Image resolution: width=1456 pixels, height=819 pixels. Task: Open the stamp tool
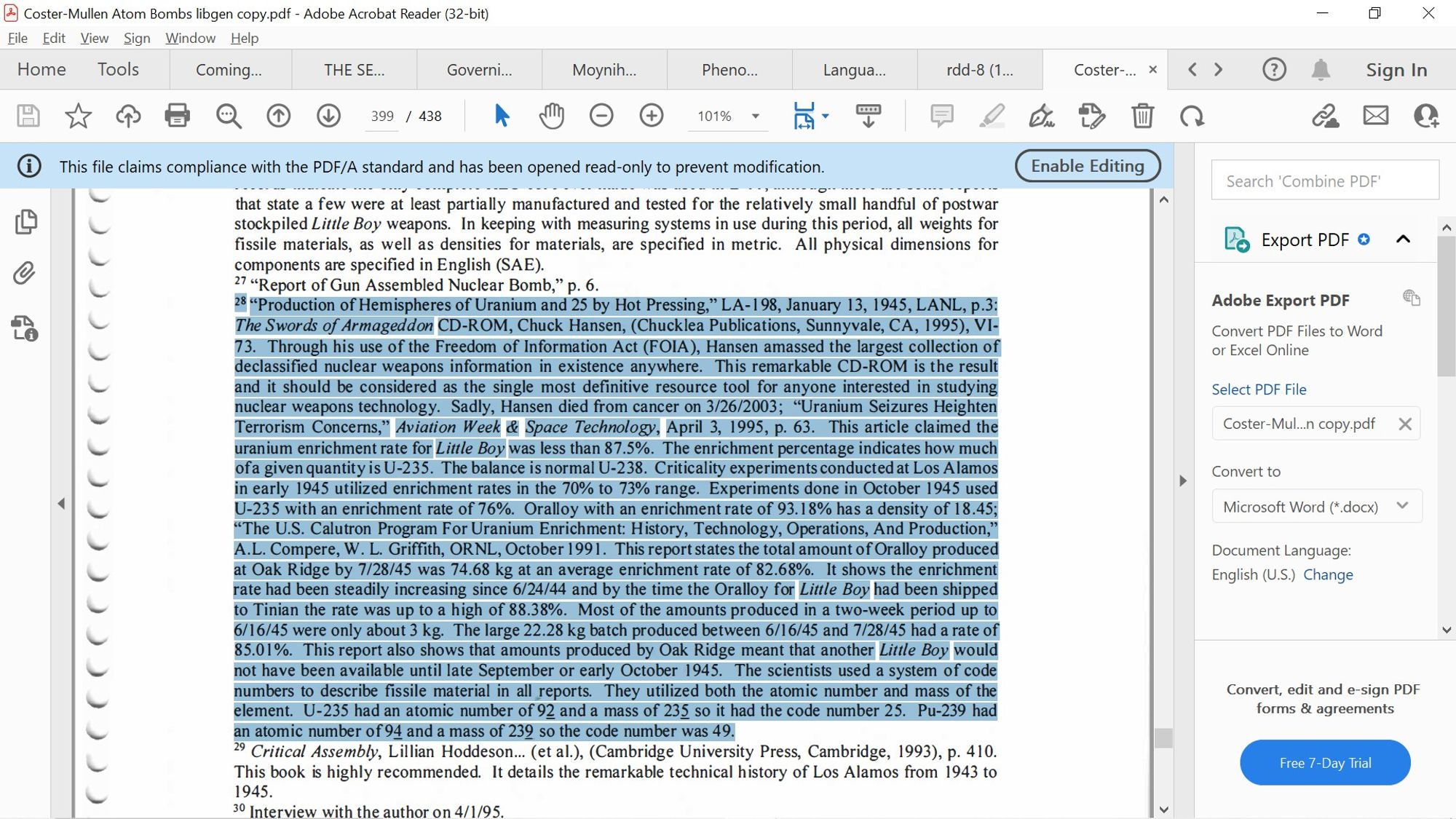pos(1092,116)
